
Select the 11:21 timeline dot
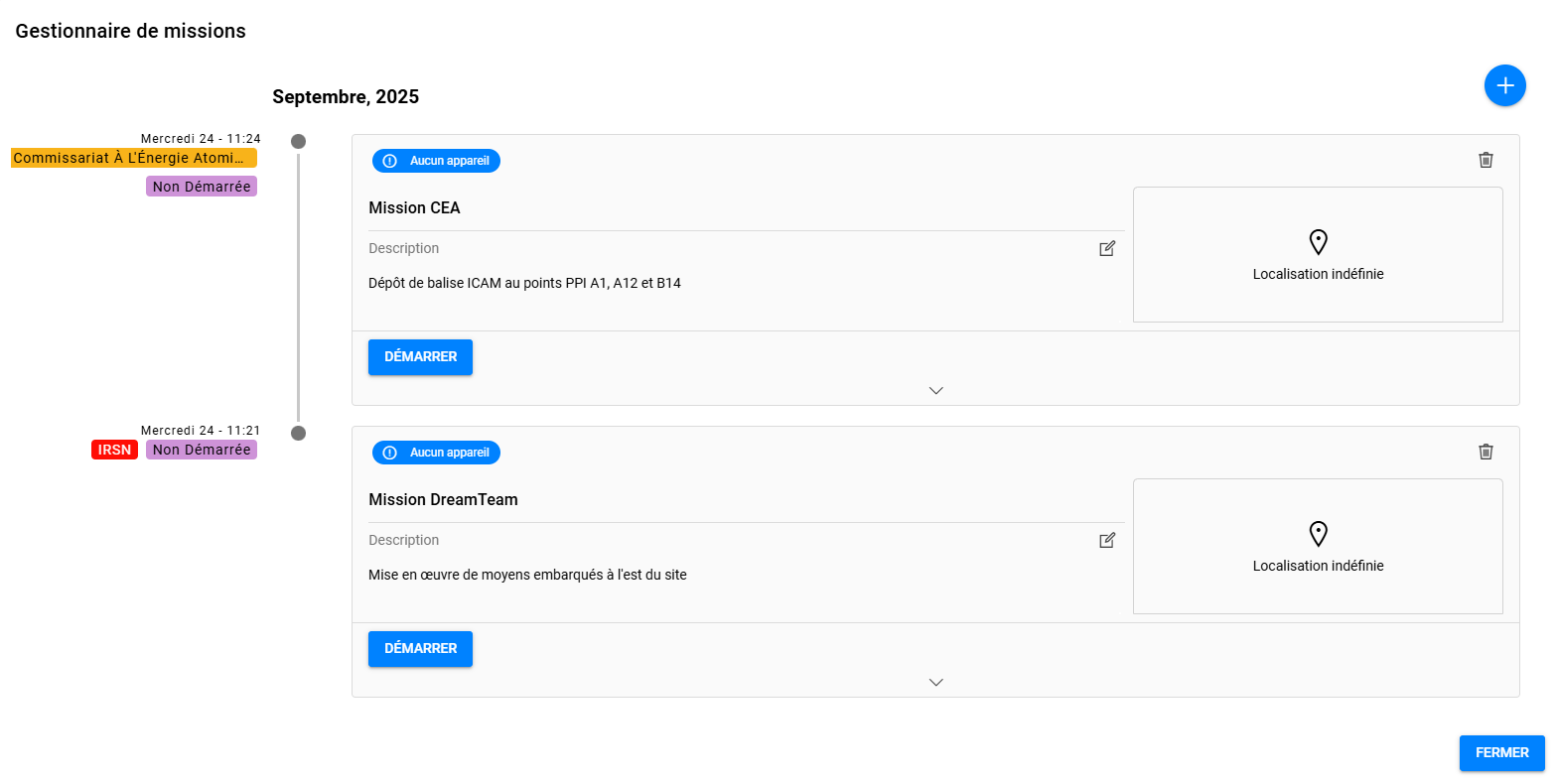[x=298, y=433]
